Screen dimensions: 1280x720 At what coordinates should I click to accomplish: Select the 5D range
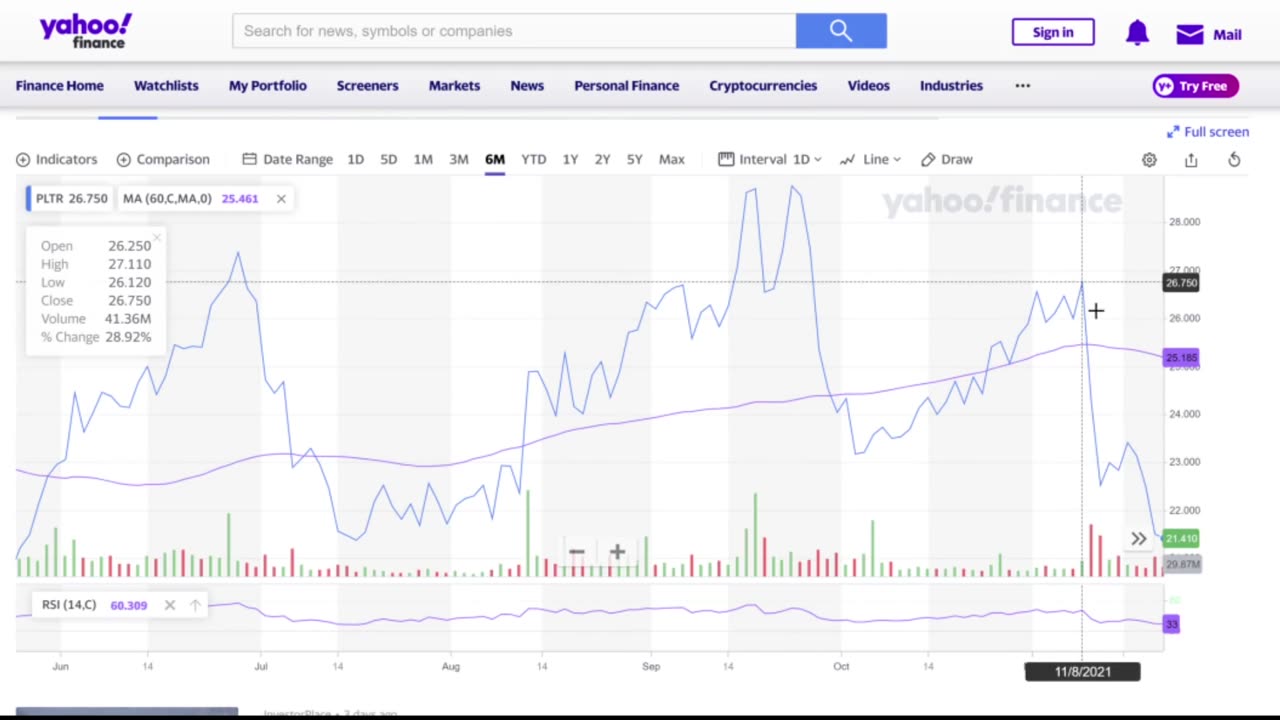[x=388, y=159]
